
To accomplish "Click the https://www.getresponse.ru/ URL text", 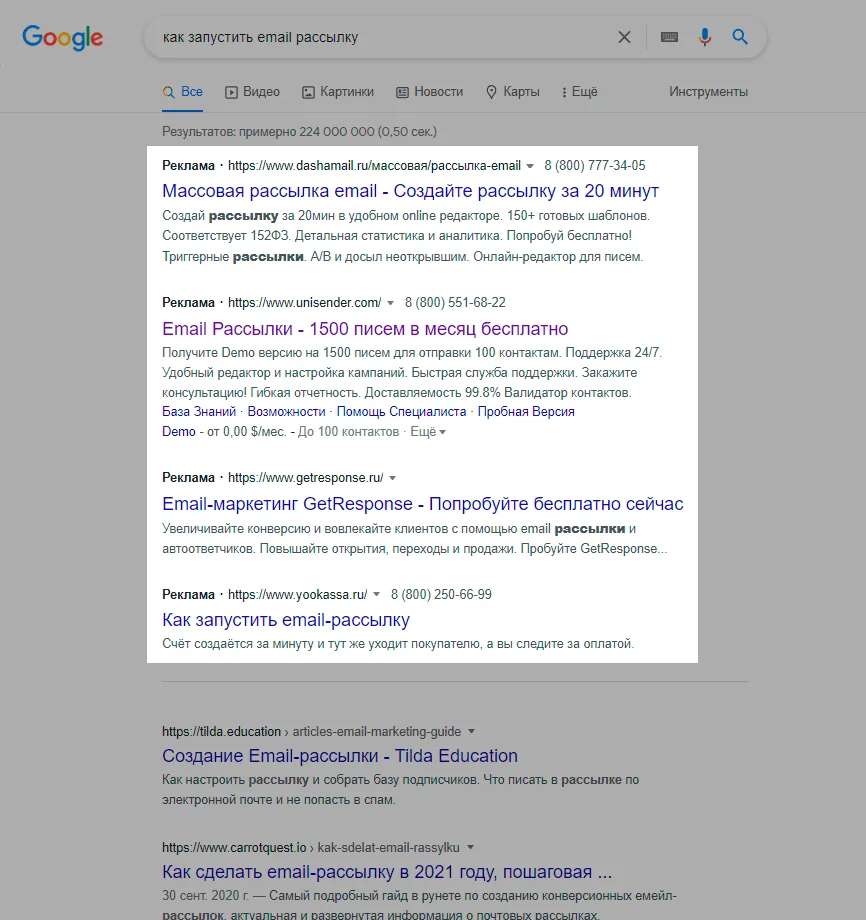I will pyautogui.click(x=306, y=478).
